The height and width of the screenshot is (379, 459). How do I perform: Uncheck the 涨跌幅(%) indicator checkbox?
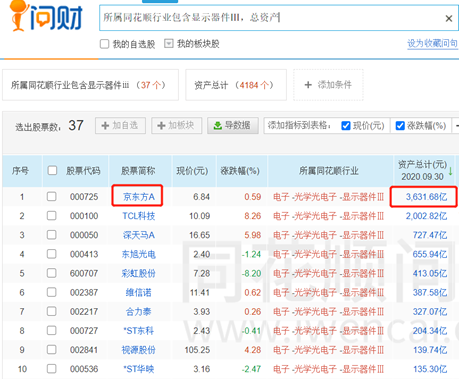pos(400,126)
